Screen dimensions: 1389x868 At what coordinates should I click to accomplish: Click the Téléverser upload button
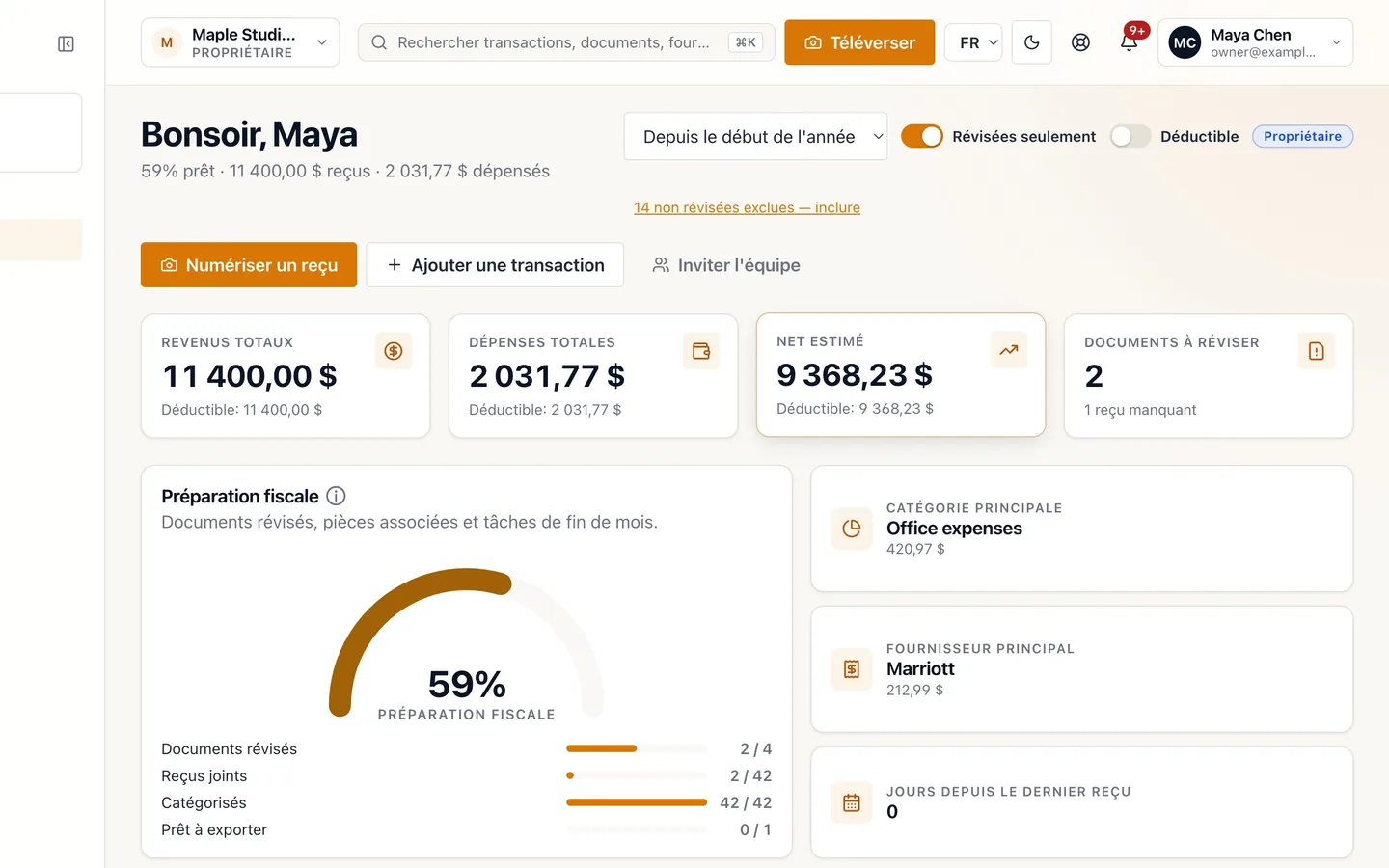click(859, 42)
